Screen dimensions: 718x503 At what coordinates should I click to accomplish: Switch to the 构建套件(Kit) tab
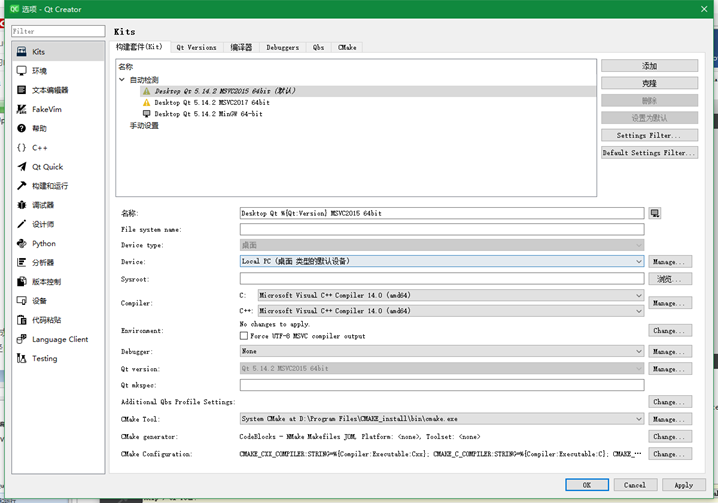pos(139,47)
